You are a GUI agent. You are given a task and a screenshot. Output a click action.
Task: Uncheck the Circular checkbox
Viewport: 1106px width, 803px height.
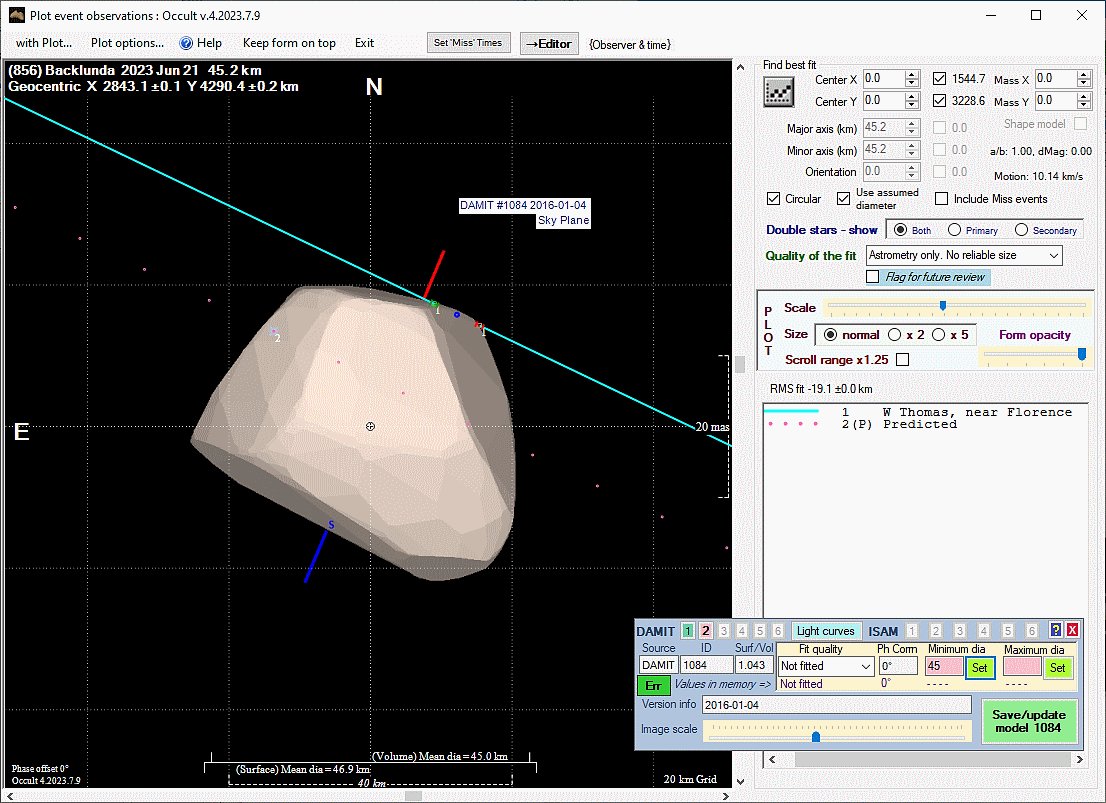click(773, 199)
